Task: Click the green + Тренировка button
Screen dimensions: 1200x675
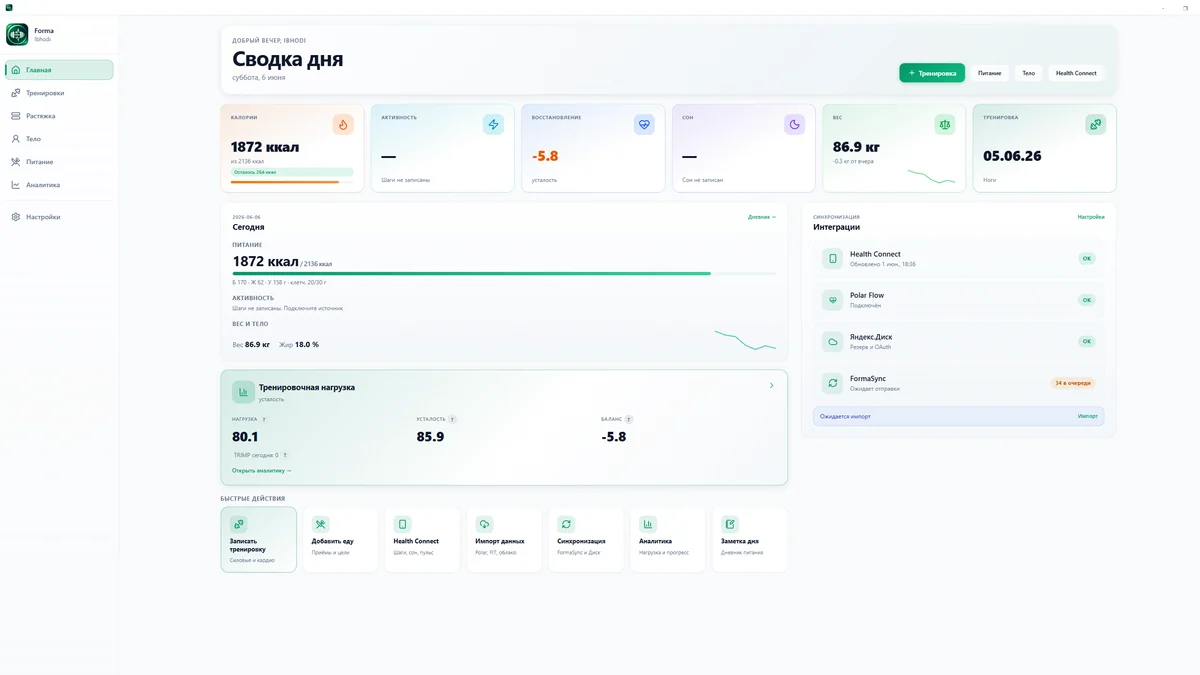Action: tap(932, 73)
